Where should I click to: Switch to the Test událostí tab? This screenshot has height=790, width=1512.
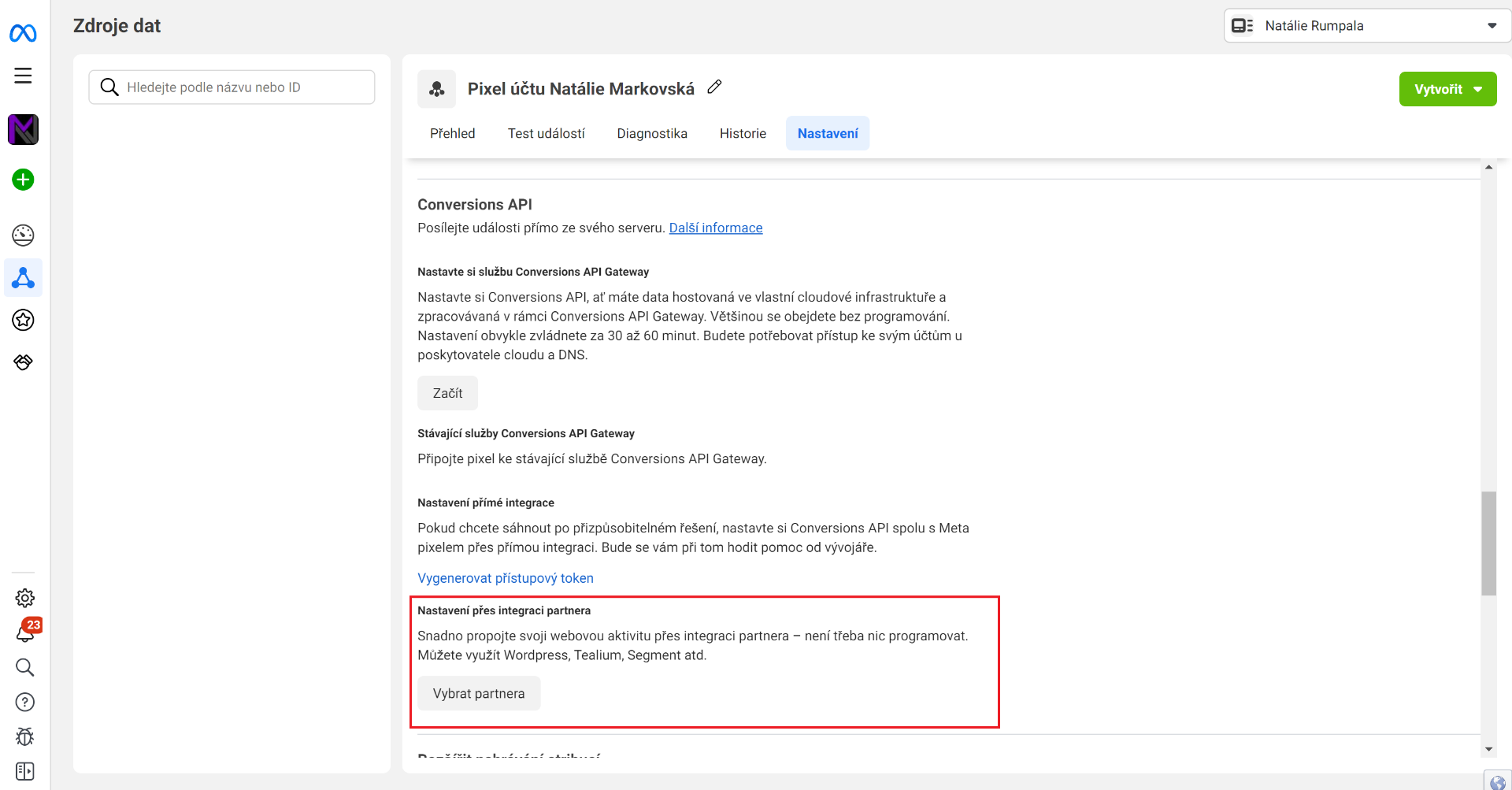[x=547, y=133]
